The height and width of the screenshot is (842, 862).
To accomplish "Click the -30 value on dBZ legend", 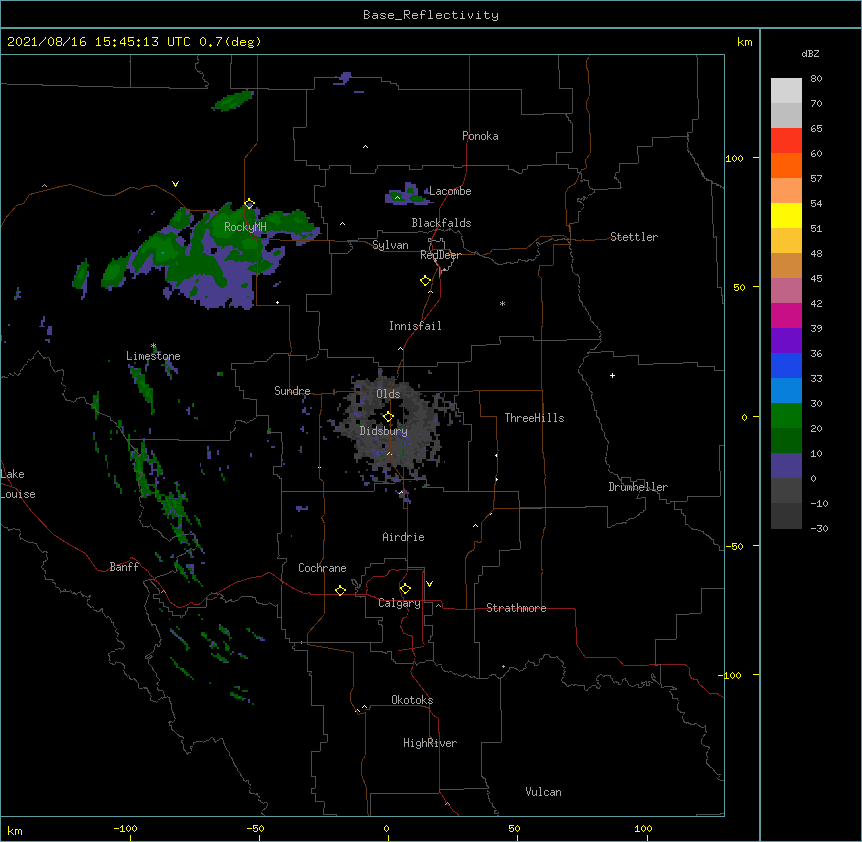I will [819, 529].
